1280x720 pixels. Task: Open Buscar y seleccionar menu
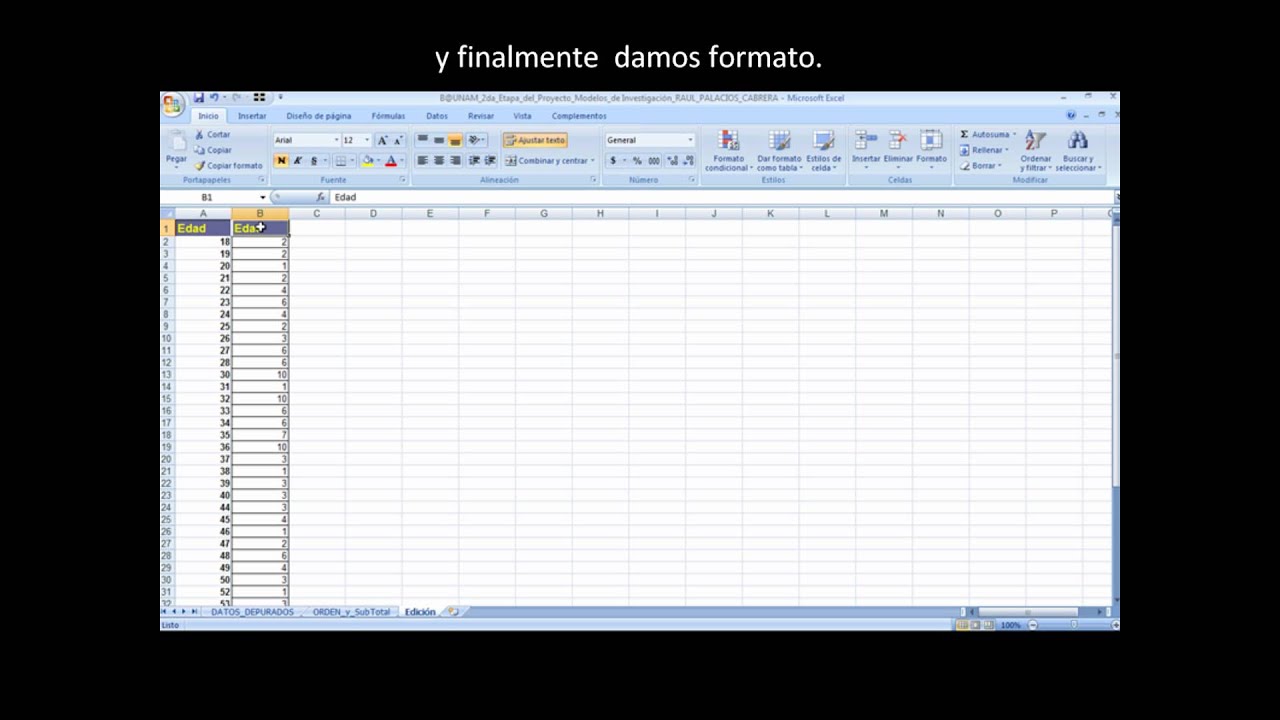click(x=1078, y=151)
